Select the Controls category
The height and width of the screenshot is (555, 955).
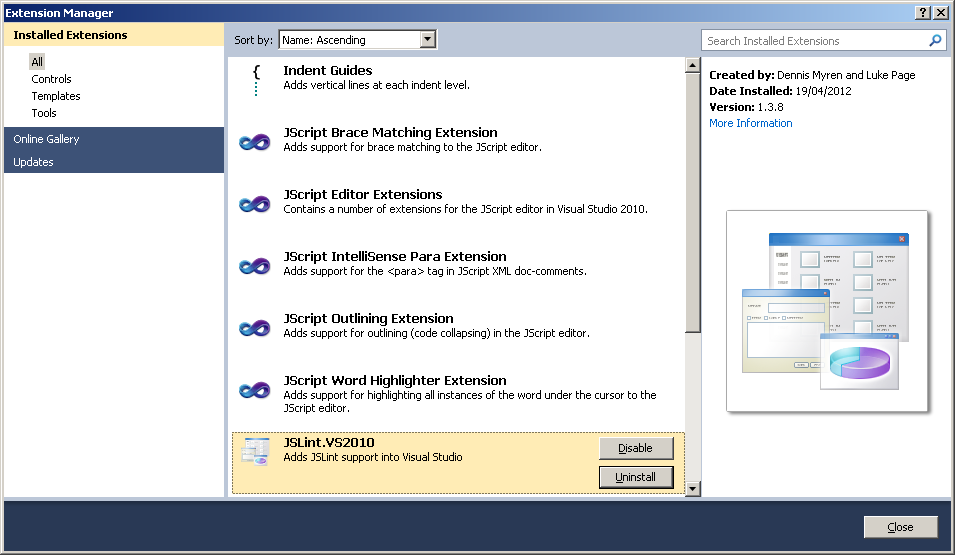51,79
